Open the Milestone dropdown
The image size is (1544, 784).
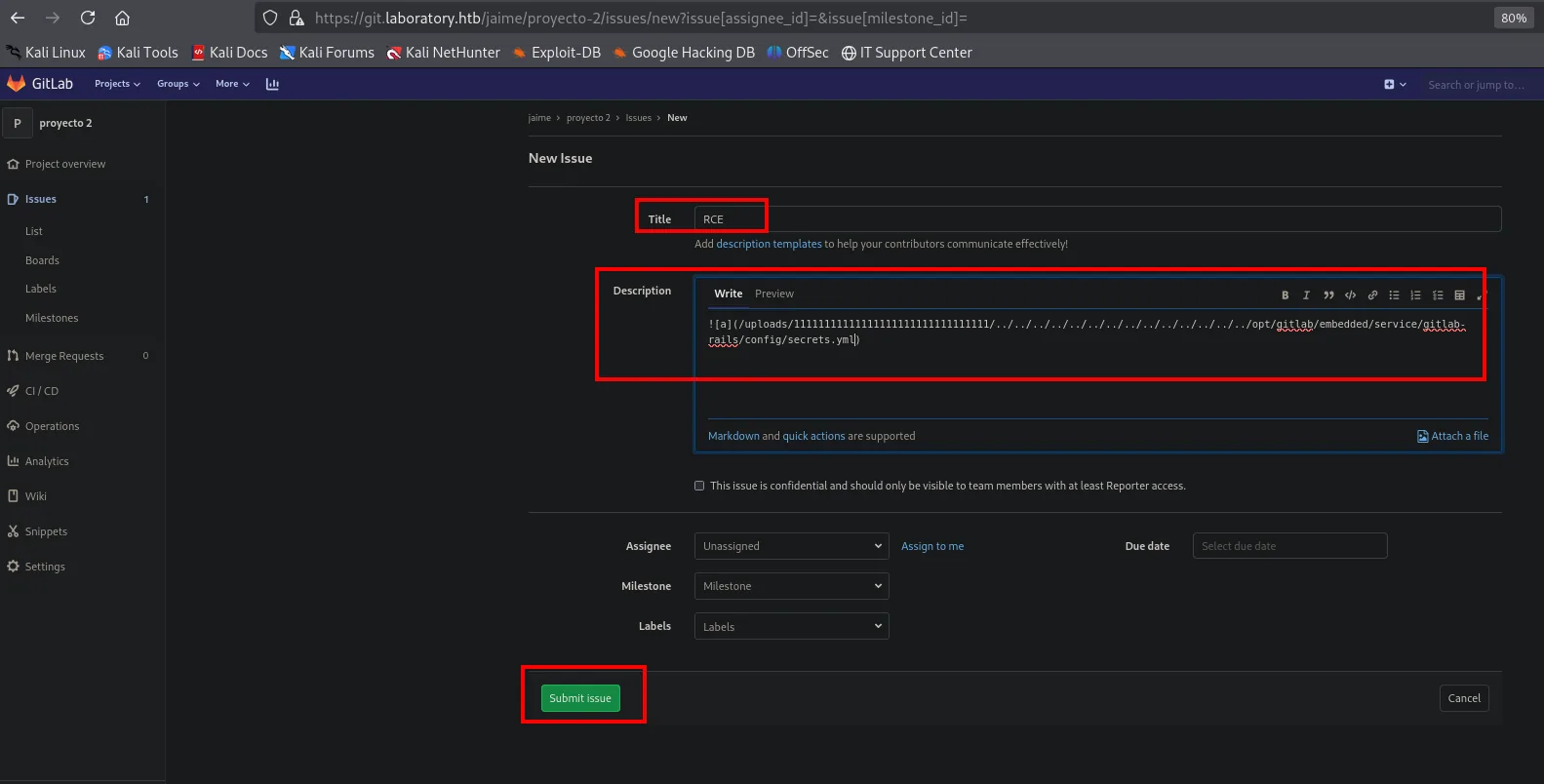pyautogui.click(x=791, y=586)
